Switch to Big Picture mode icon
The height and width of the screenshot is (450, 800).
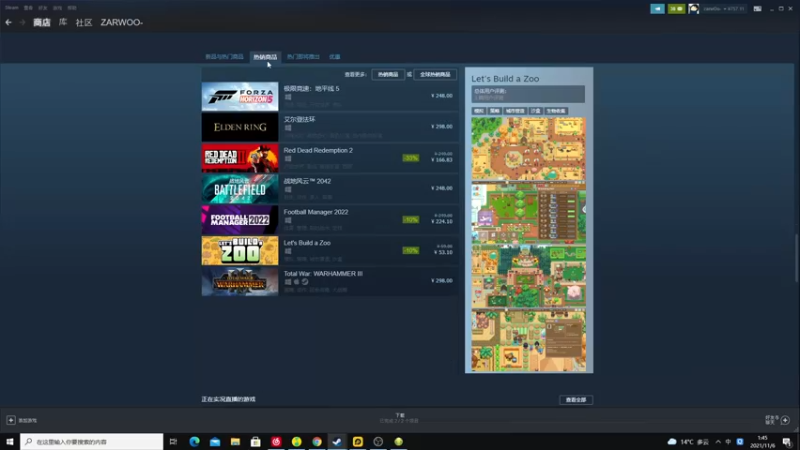click(758, 9)
